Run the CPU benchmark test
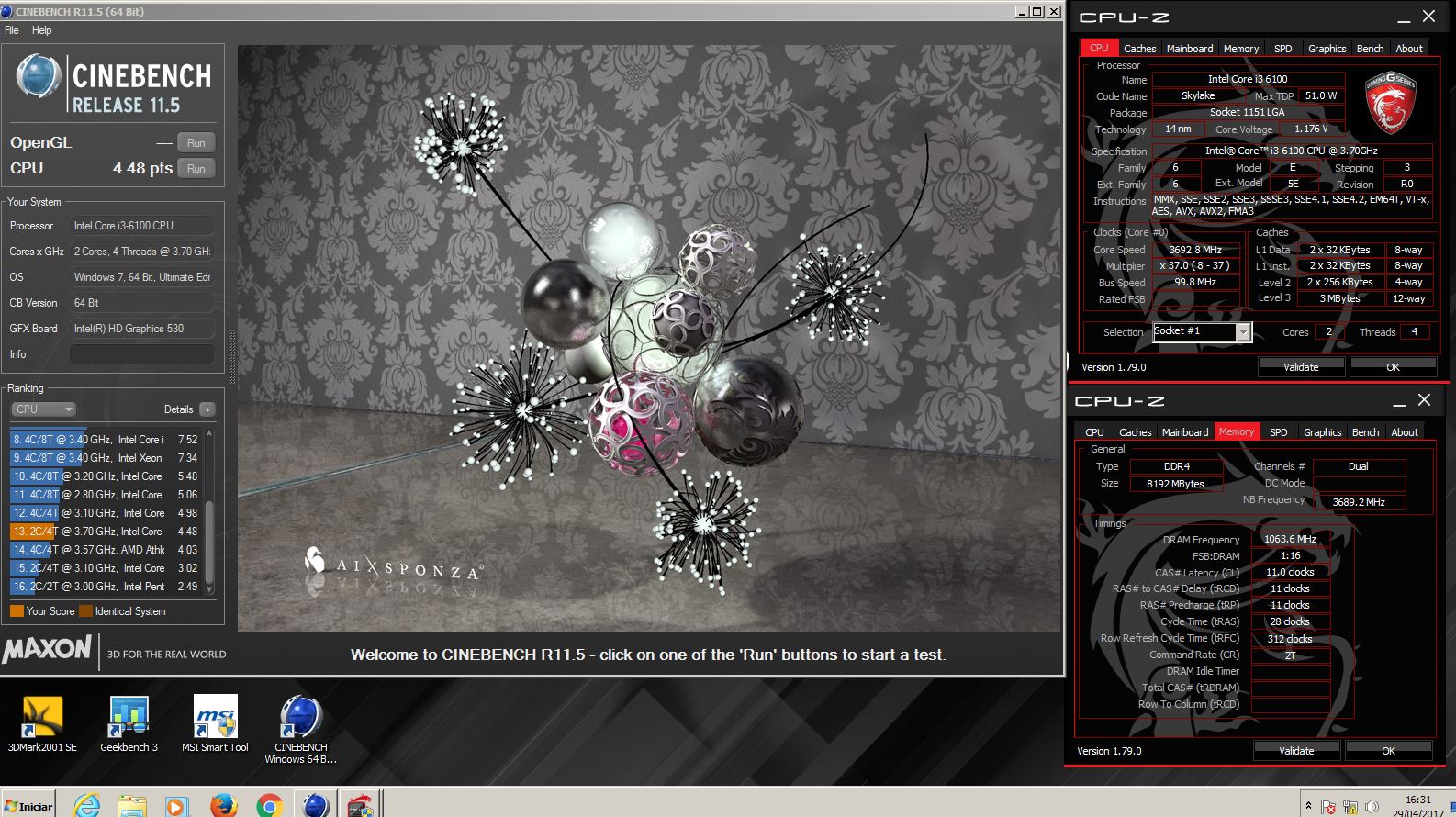 click(x=196, y=168)
